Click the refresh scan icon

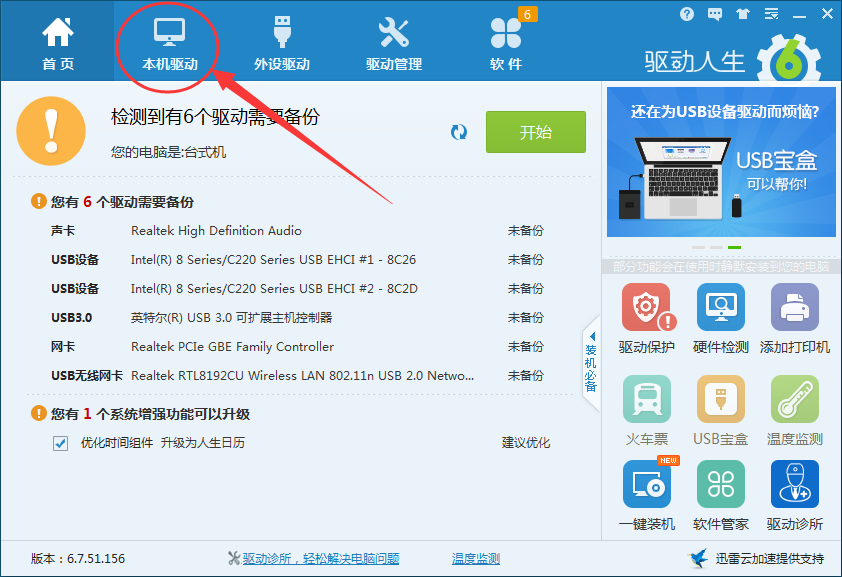click(x=459, y=131)
